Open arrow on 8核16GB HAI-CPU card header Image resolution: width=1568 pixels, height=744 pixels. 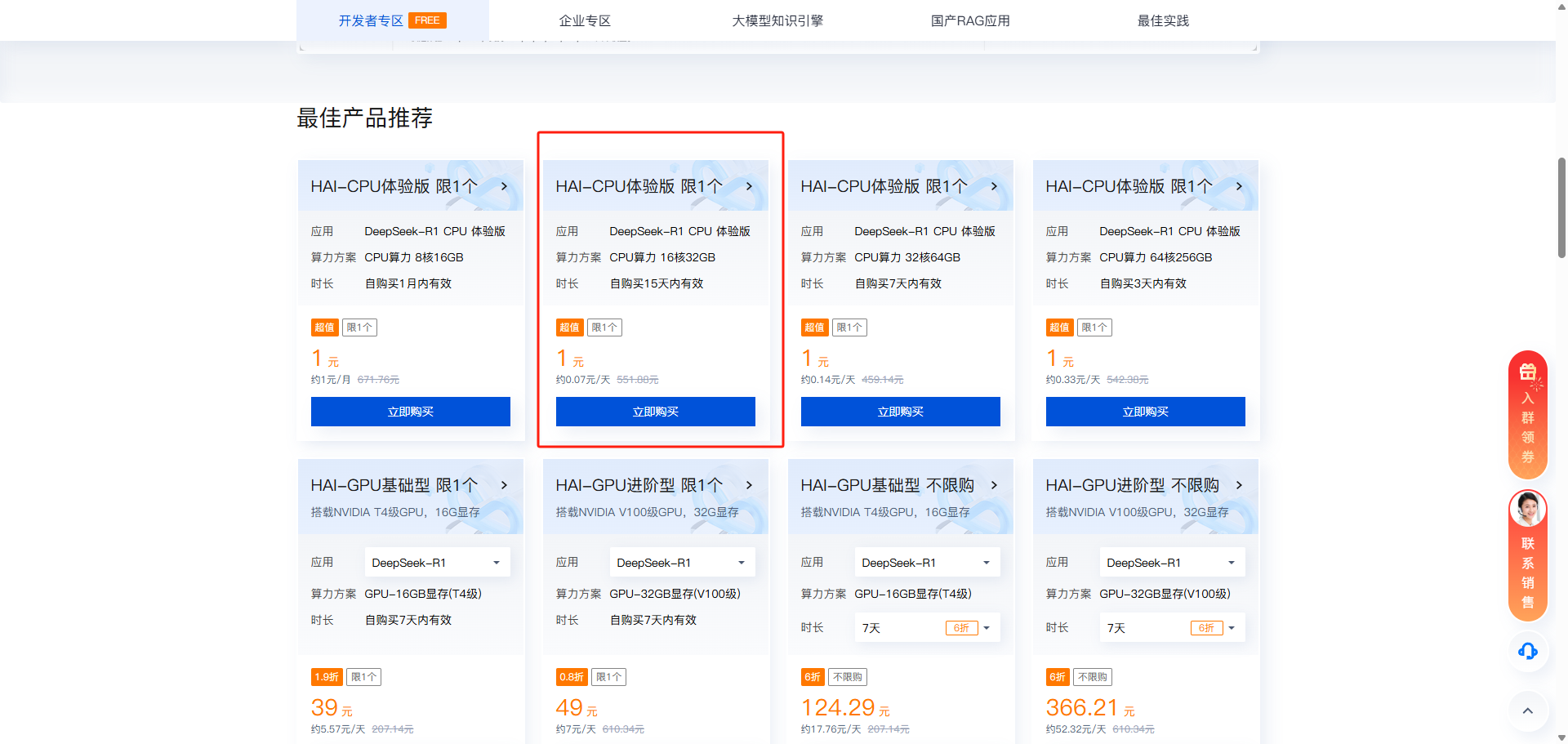click(504, 186)
